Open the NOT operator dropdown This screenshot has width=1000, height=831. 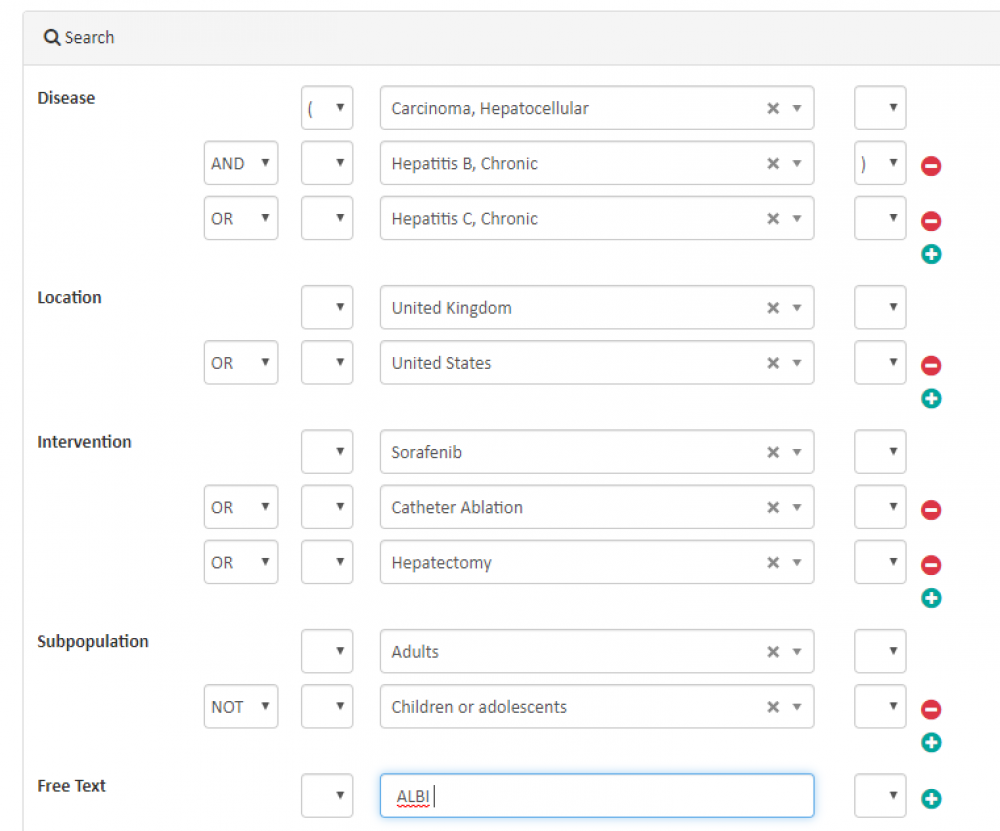[240, 707]
